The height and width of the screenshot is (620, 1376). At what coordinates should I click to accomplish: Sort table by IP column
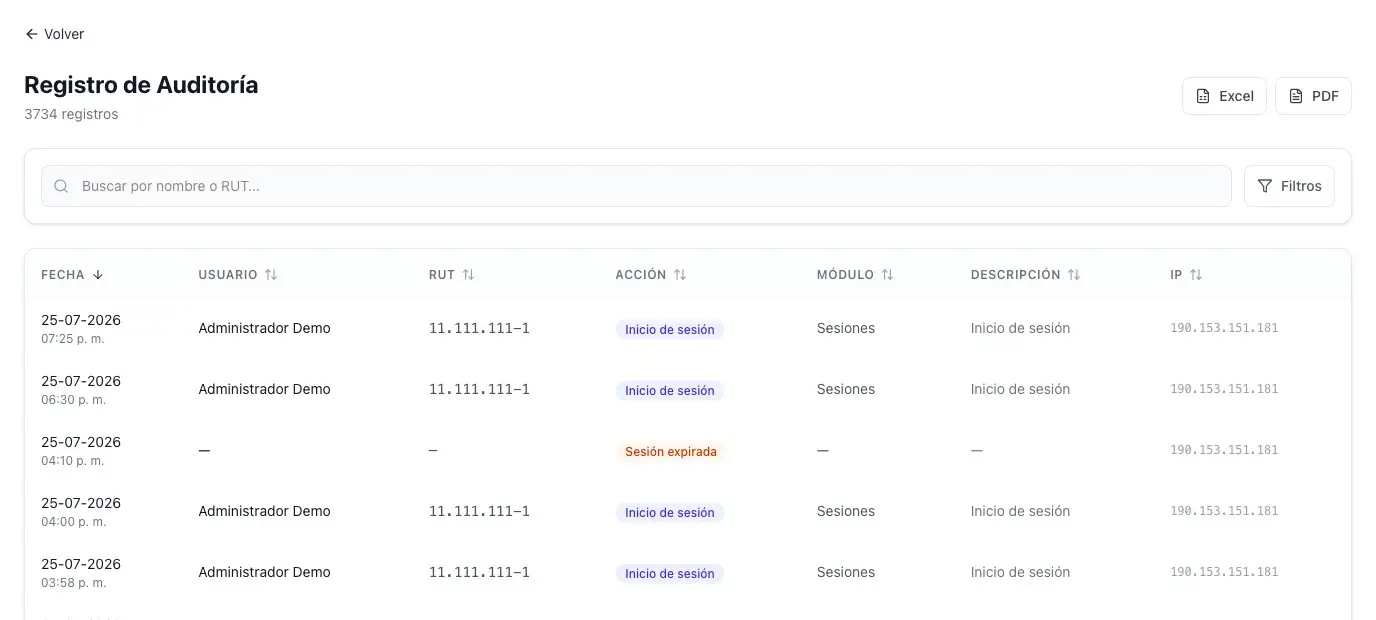1186,274
